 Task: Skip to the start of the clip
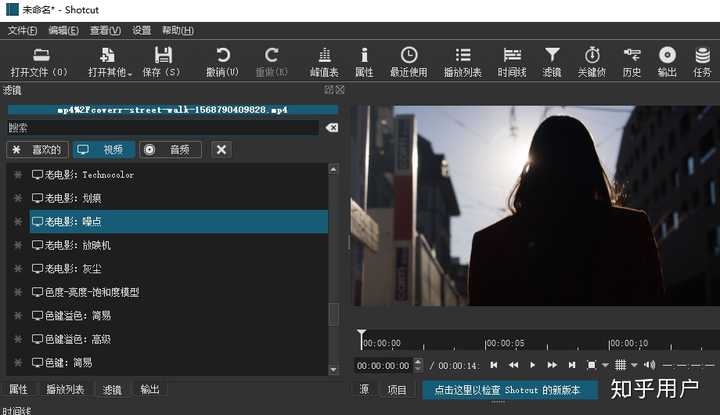tap(494, 365)
